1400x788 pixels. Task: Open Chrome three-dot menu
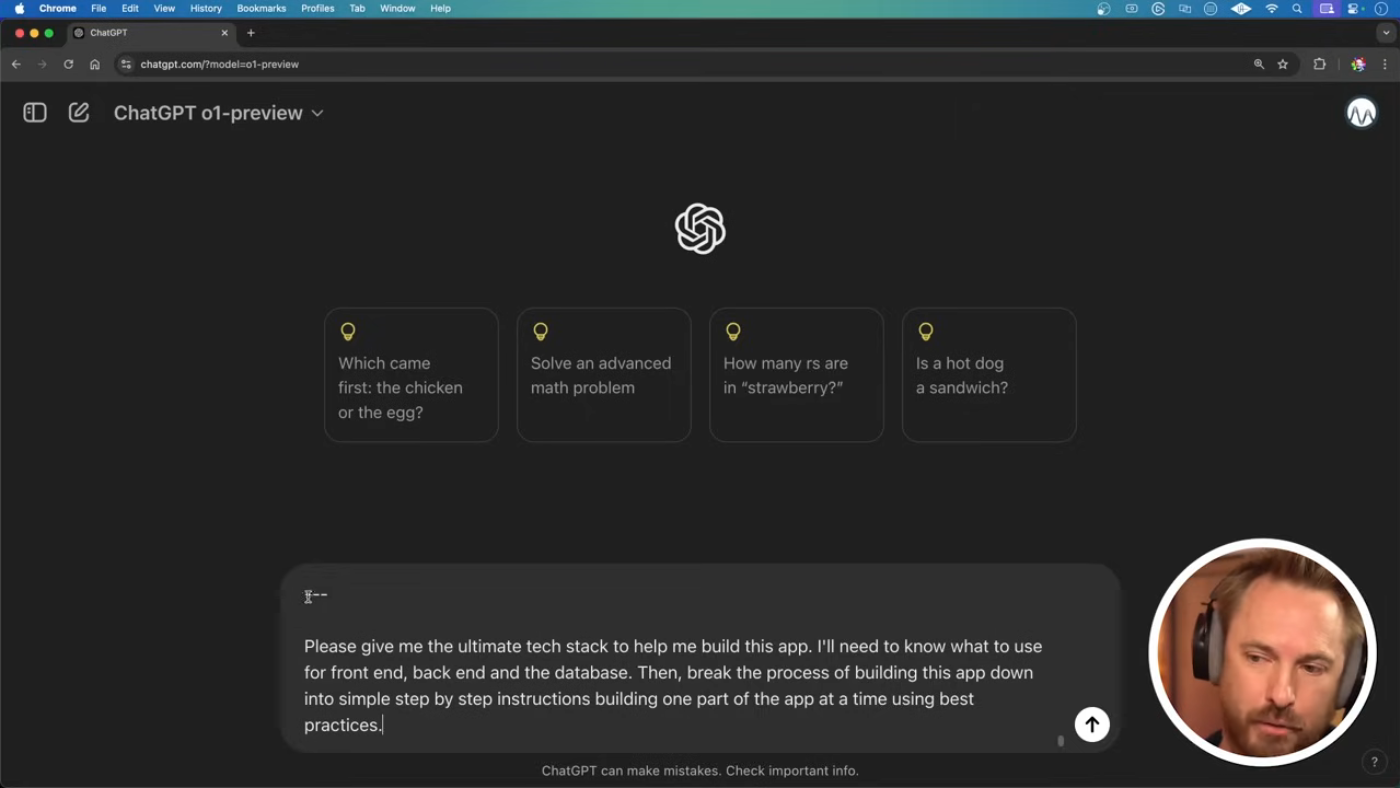[1385, 64]
